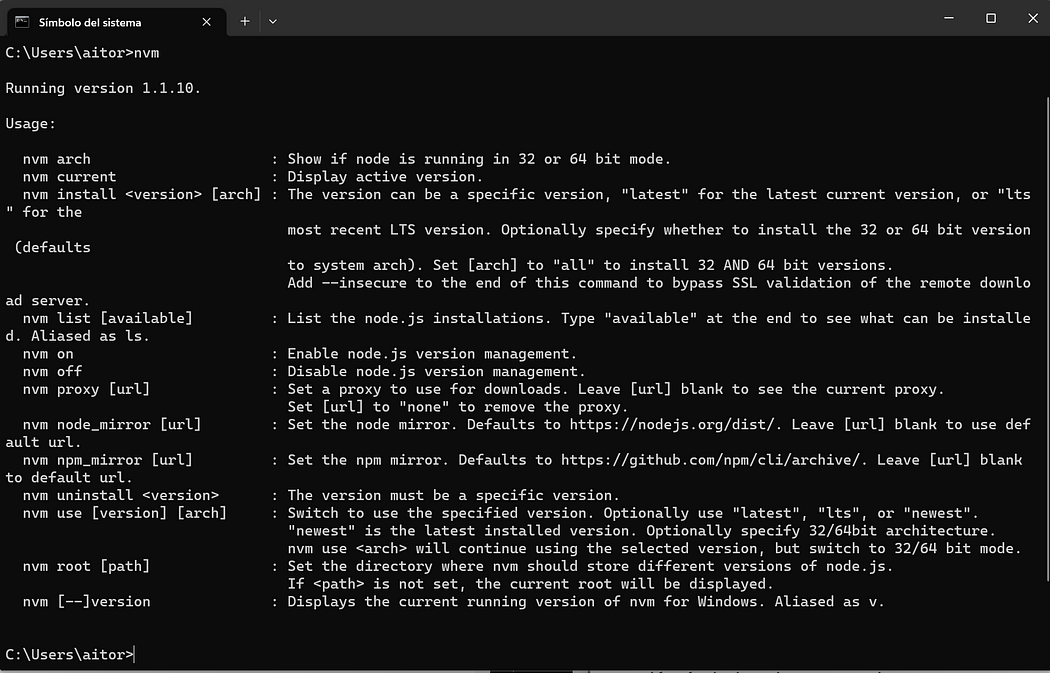Click 'Disable node.js version management.' text

(436, 372)
